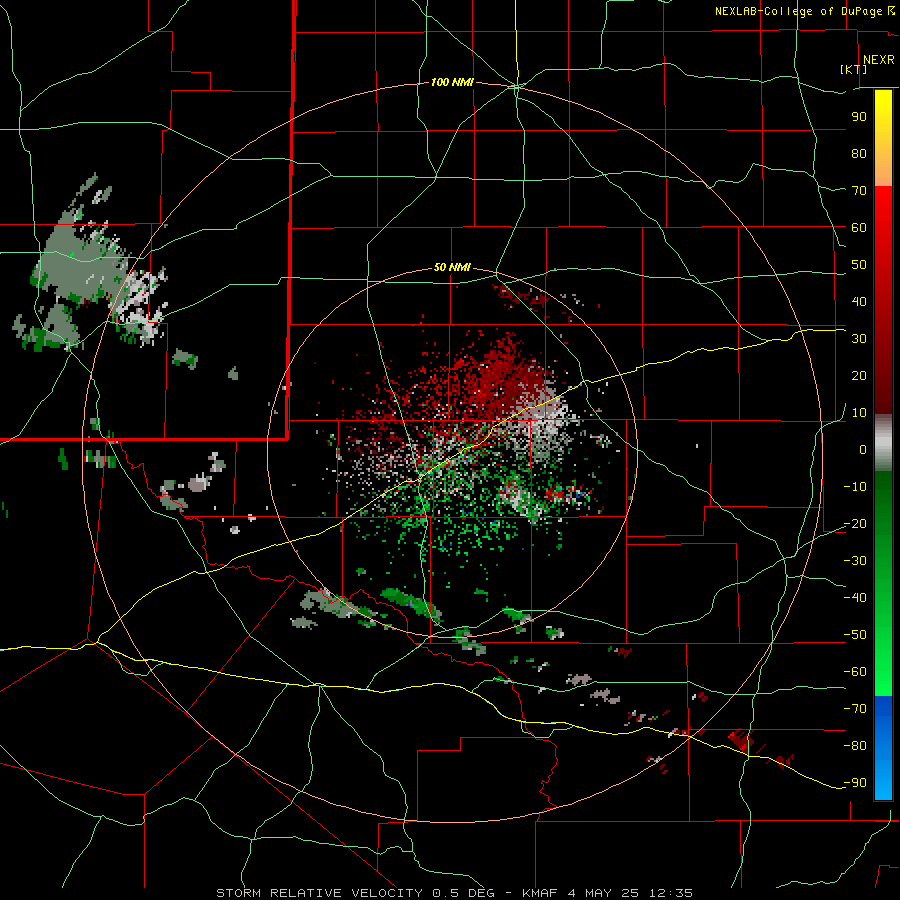This screenshot has height=900, width=900.
Task: Click the 70 value on velocity scale
Action: (859, 191)
